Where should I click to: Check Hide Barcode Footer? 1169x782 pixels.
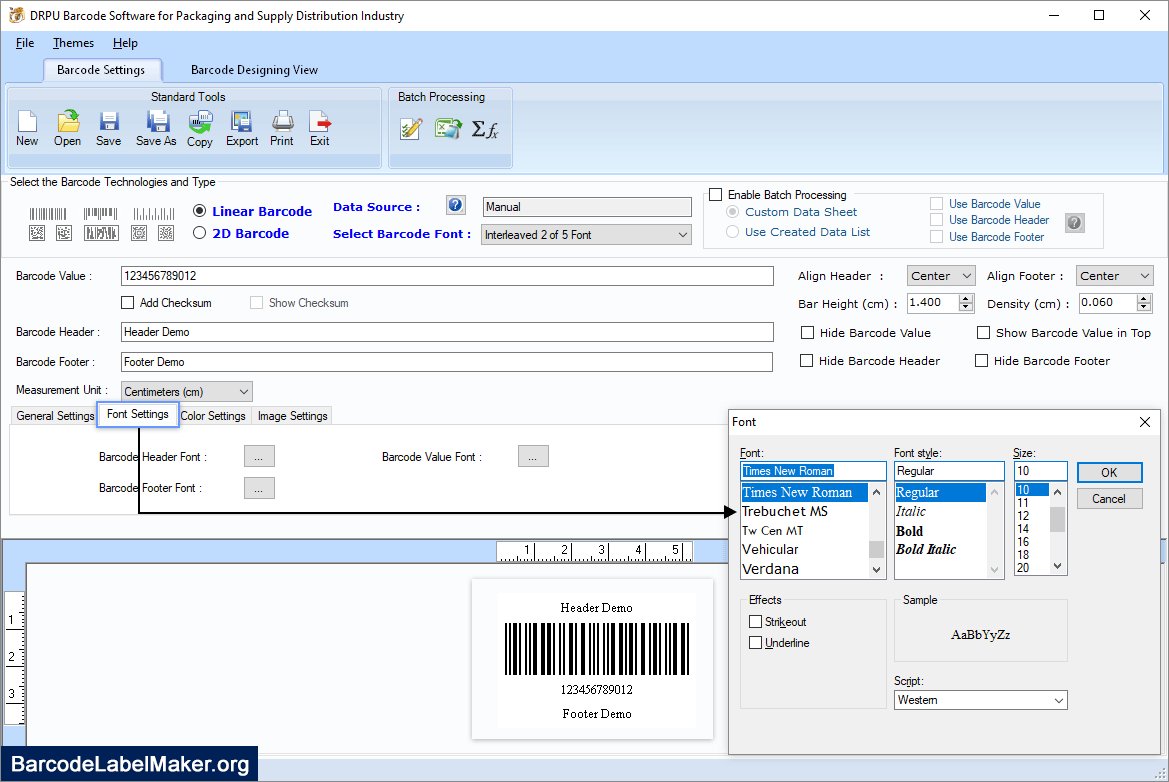(x=981, y=361)
